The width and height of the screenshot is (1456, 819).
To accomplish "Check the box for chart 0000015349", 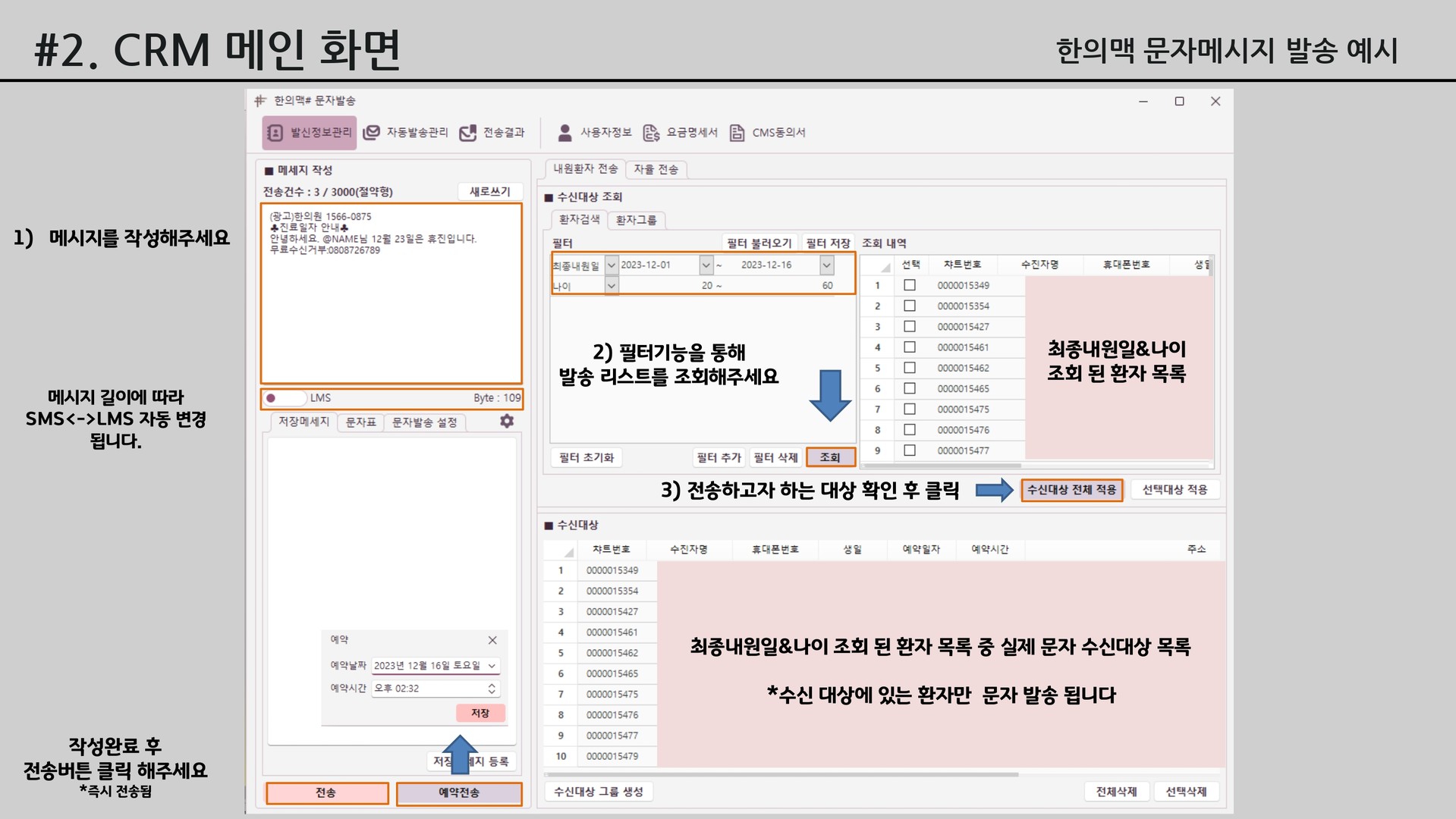I will (910, 285).
